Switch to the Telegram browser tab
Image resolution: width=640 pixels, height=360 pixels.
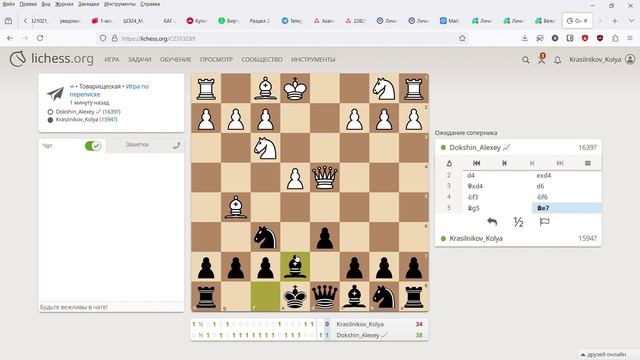coord(292,20)
